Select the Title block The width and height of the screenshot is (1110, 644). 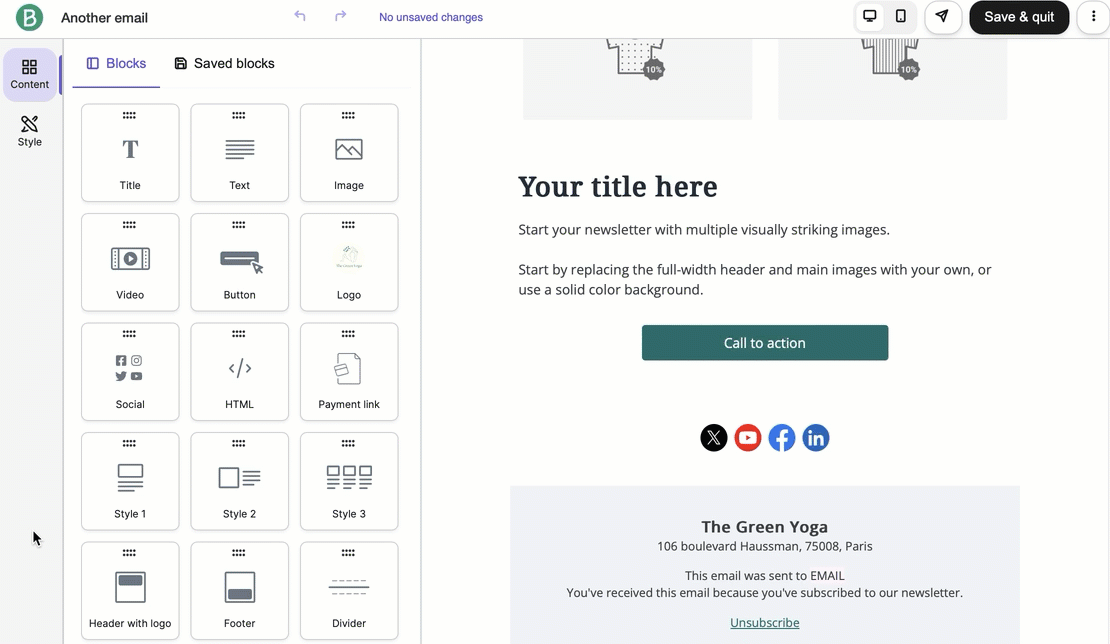130,153
